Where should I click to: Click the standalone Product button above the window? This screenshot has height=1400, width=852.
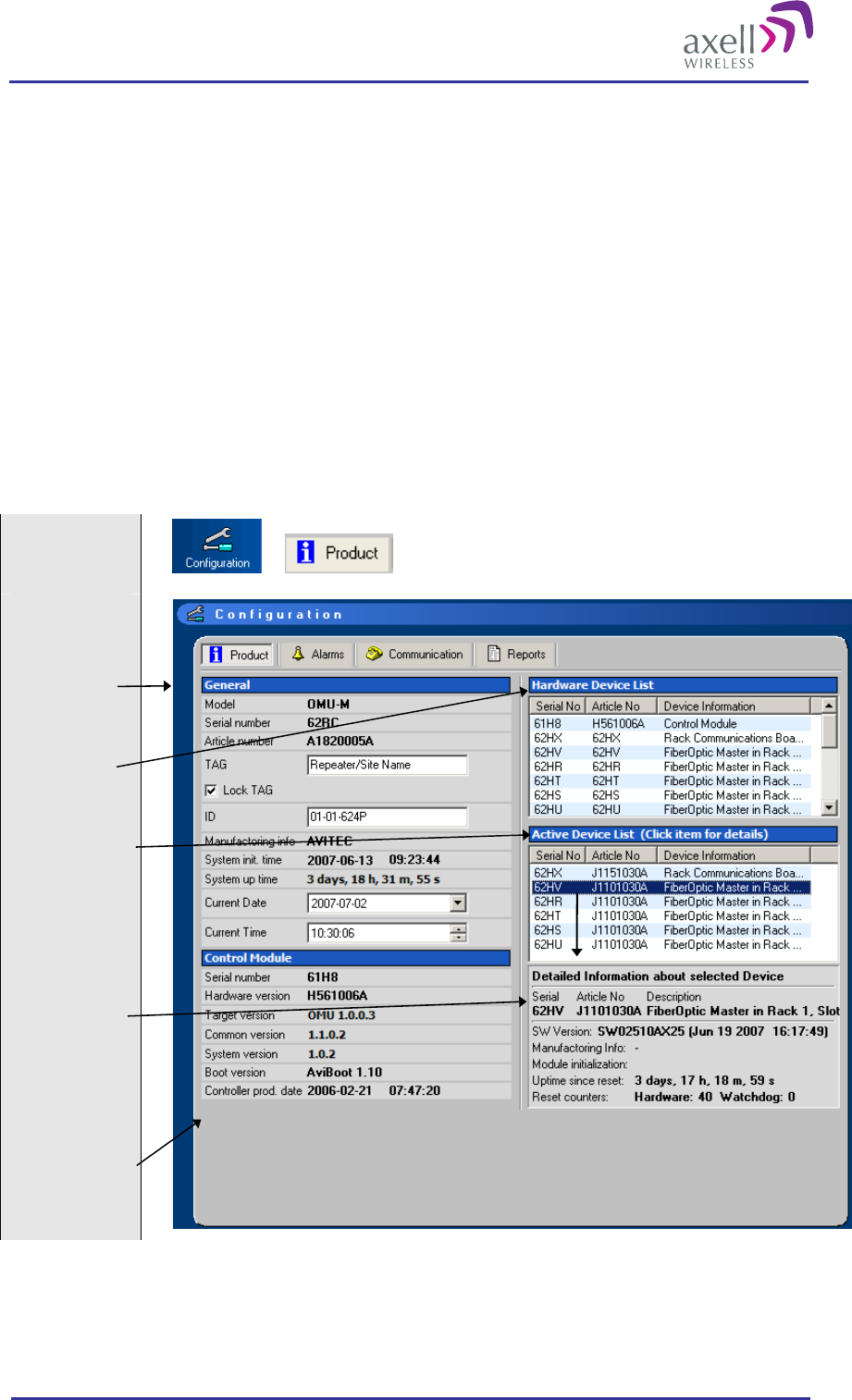tap(339, 553)
